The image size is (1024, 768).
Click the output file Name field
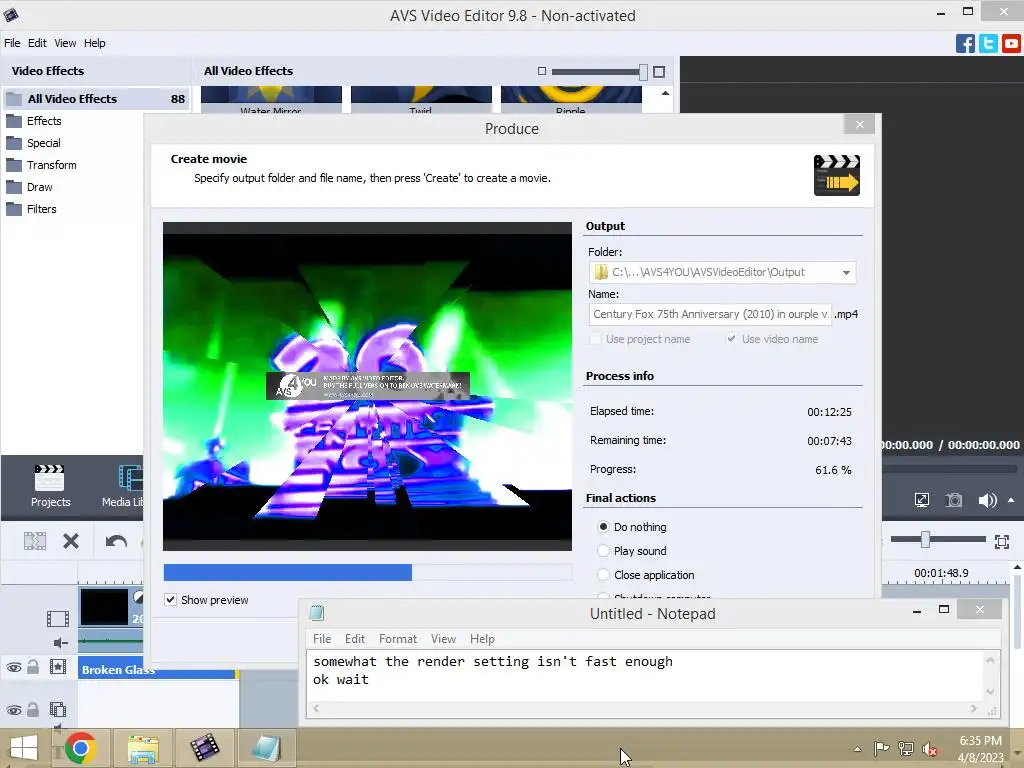pyautogui.click(x=710, y=314)
